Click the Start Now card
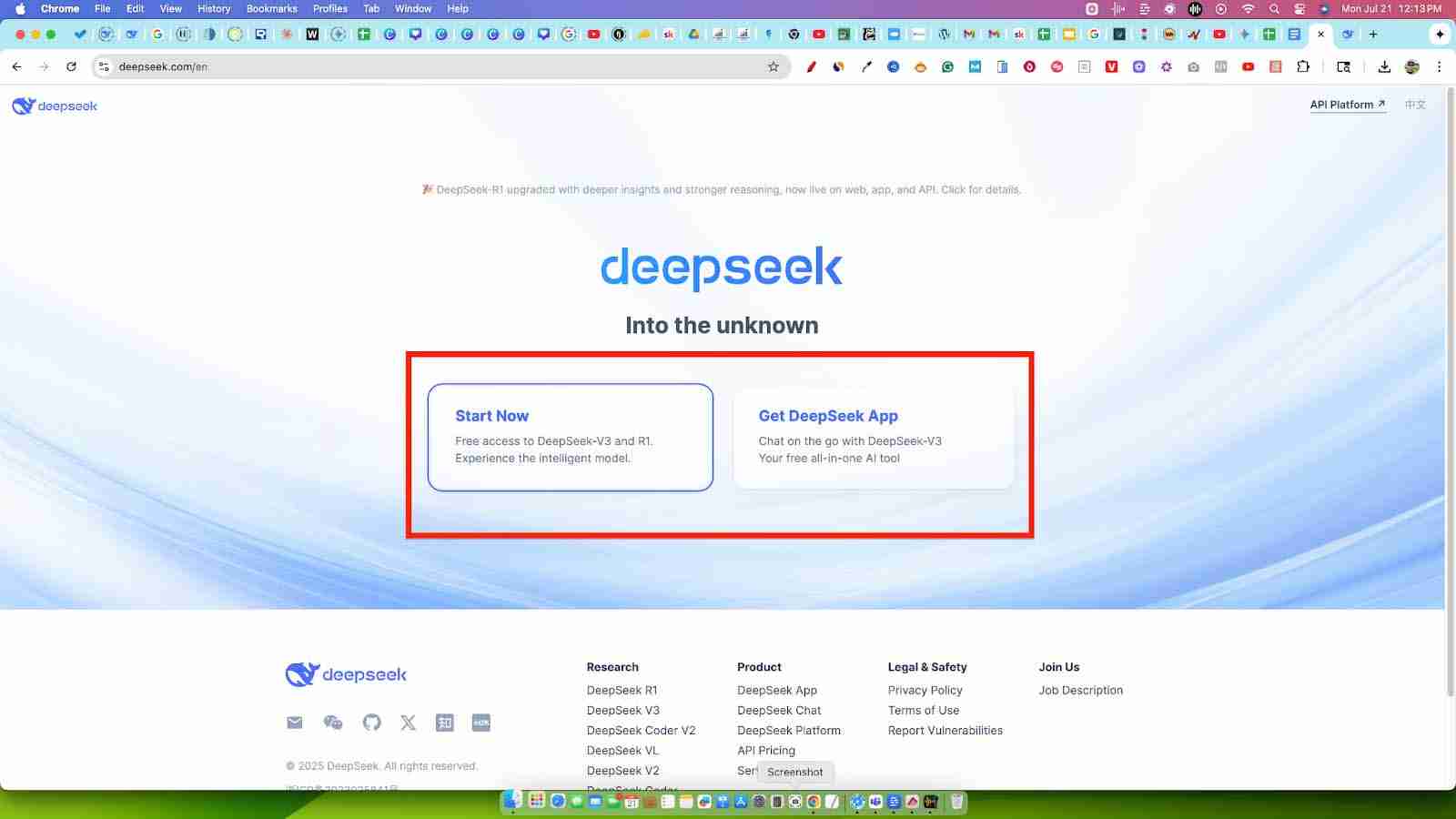Screen dimensions: 1456x819 (x=571, y=437)
